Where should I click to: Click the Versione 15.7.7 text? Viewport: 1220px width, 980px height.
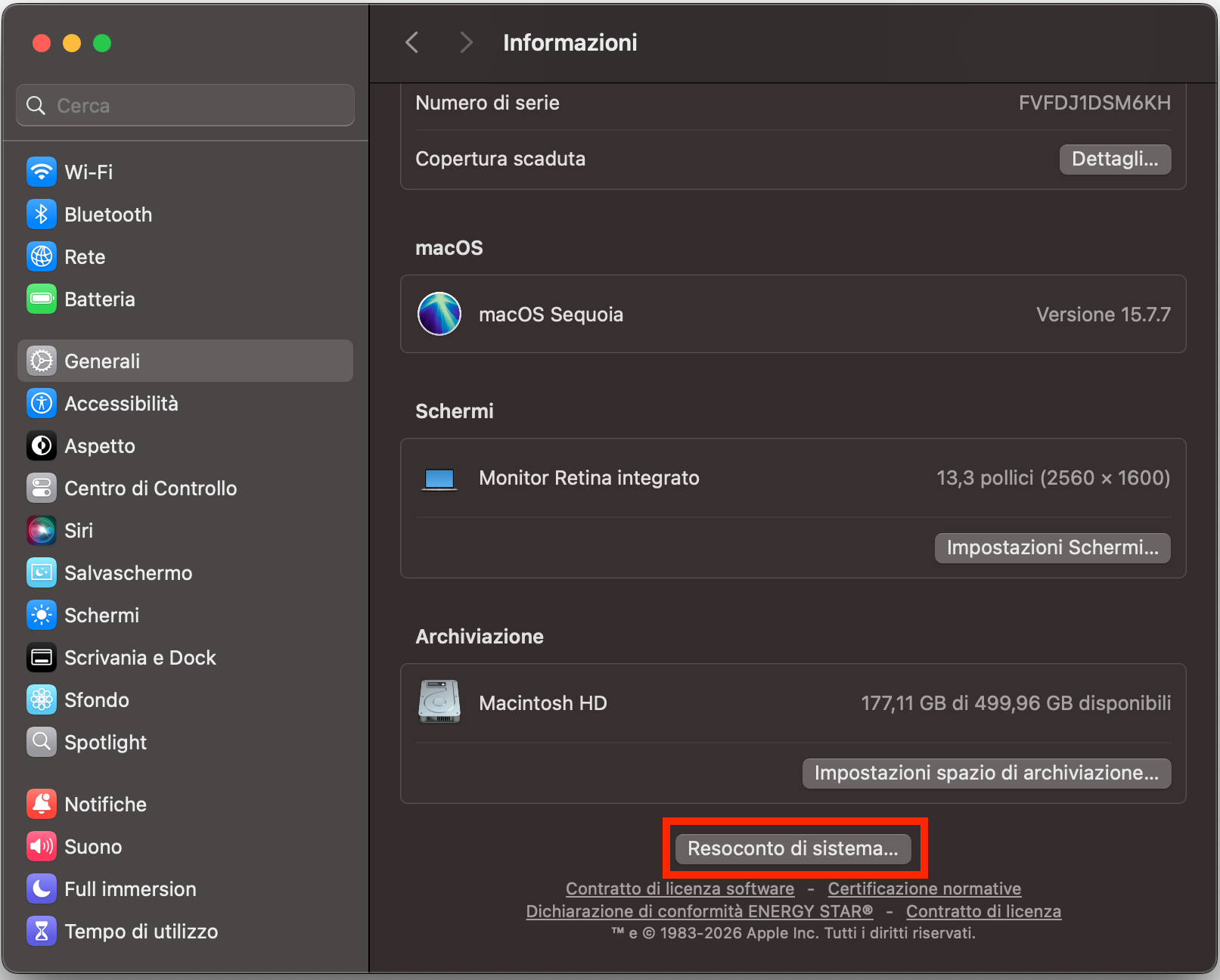click(x=1104, y=315)
